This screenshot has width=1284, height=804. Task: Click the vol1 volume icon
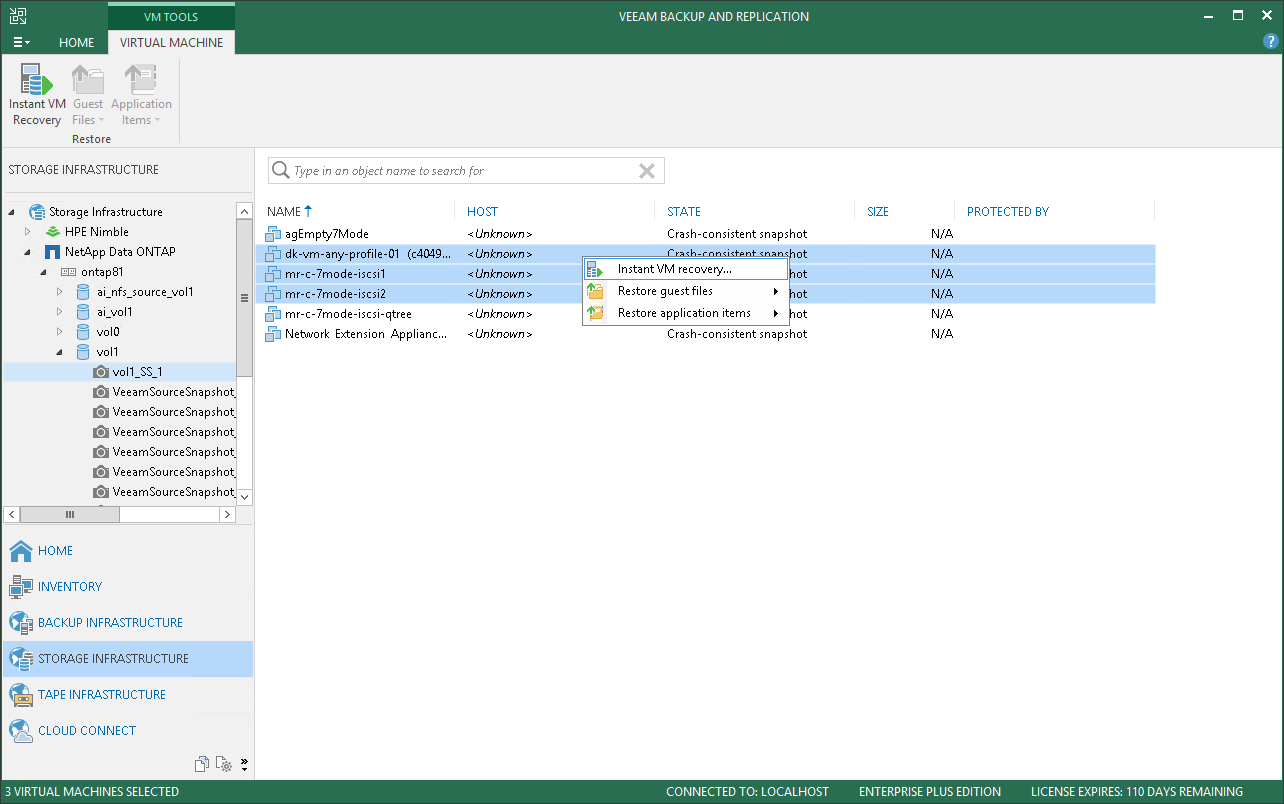[x=85, y=352]
